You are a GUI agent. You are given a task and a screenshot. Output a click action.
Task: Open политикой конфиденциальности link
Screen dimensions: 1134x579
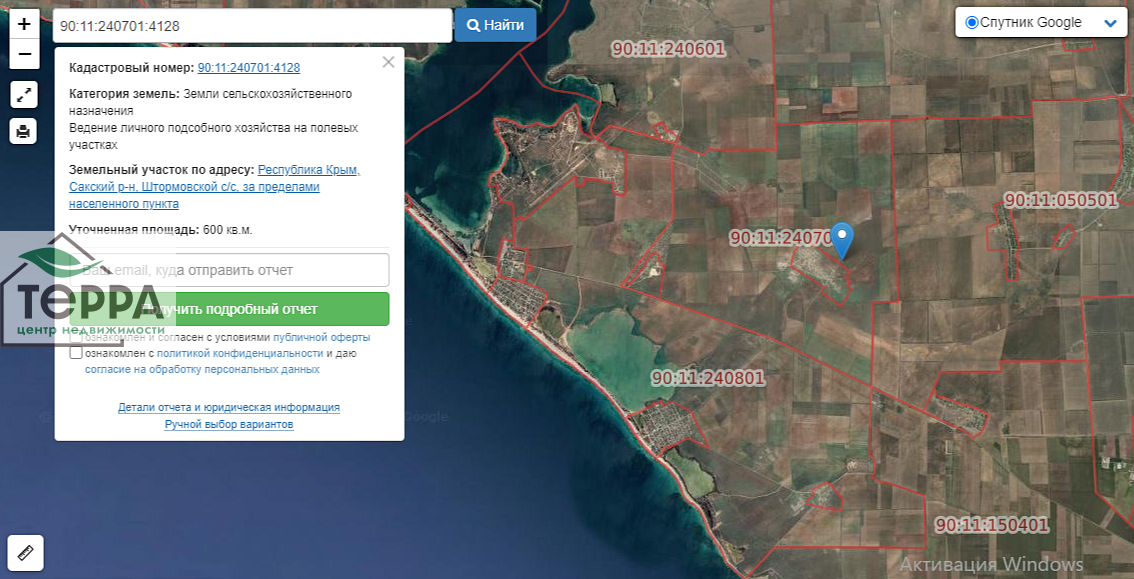240,353
